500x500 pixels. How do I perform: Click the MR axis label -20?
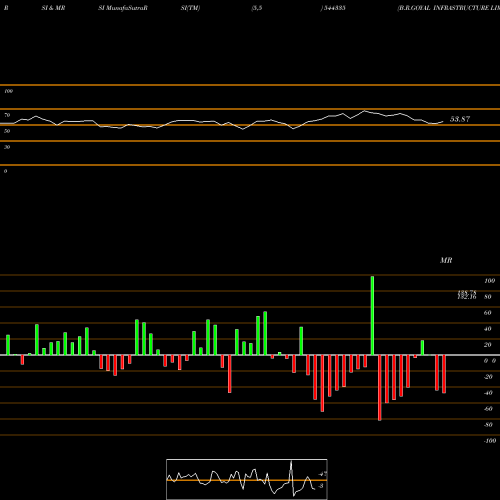pos(488,377)
